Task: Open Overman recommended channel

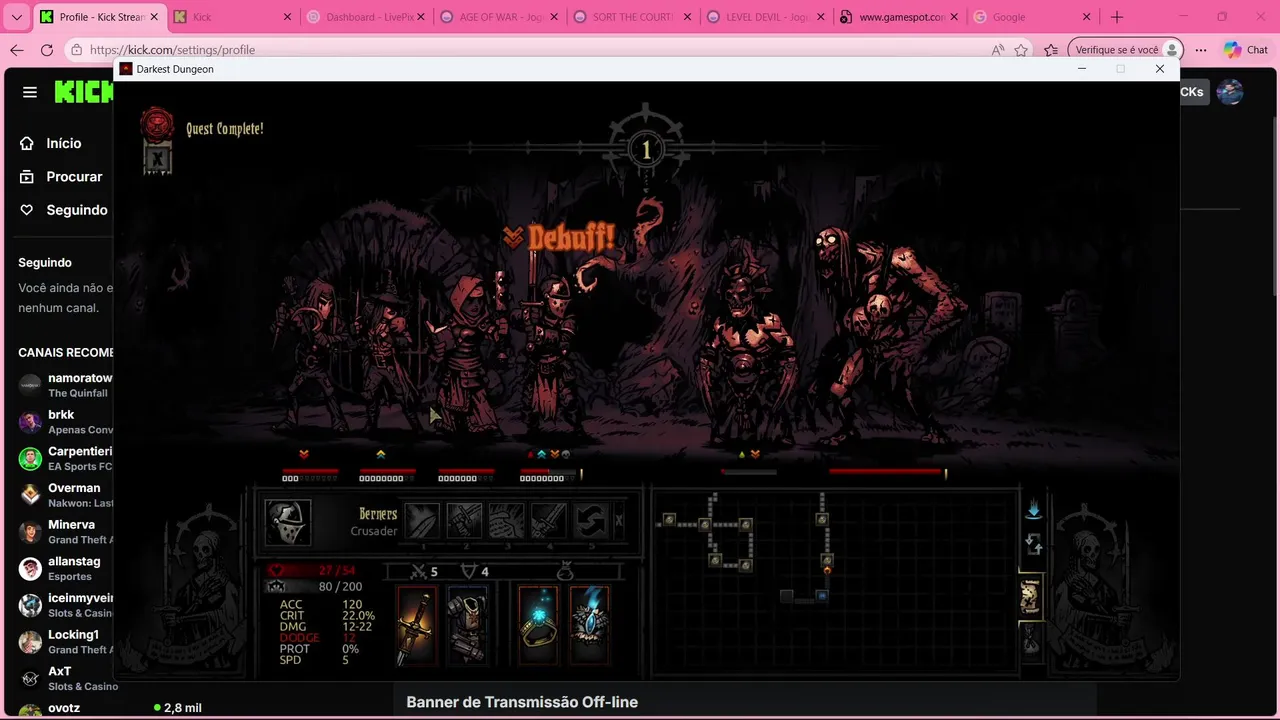Action: 64,495
